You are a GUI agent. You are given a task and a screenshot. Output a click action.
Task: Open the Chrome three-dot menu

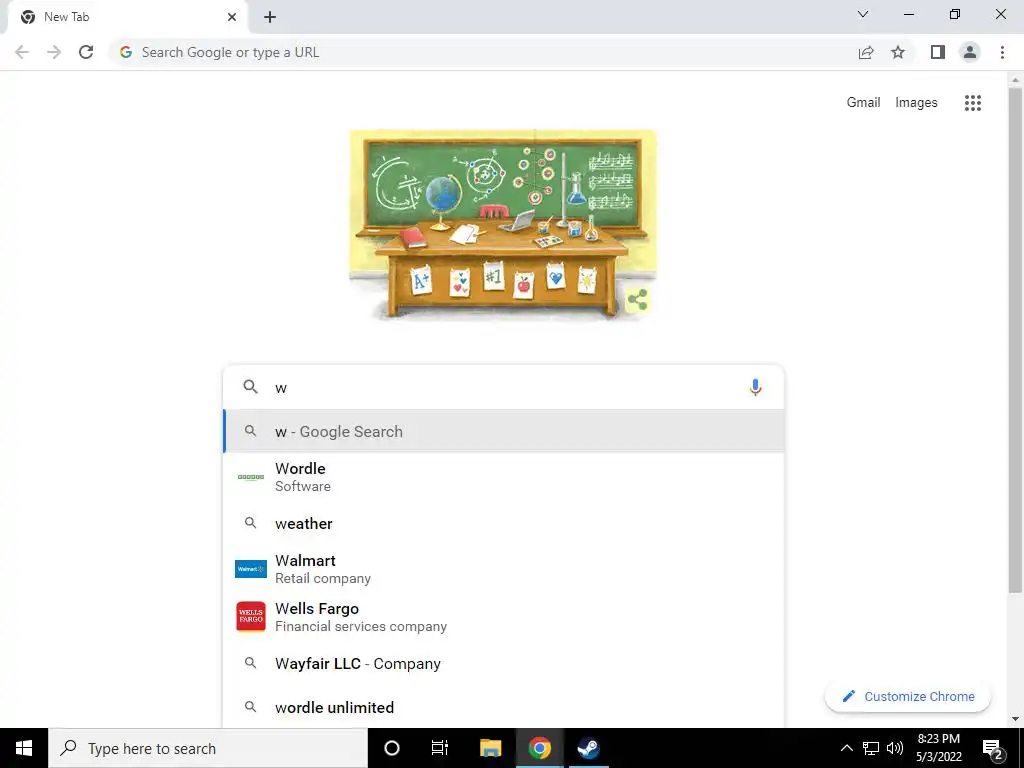coord(1002,52)
